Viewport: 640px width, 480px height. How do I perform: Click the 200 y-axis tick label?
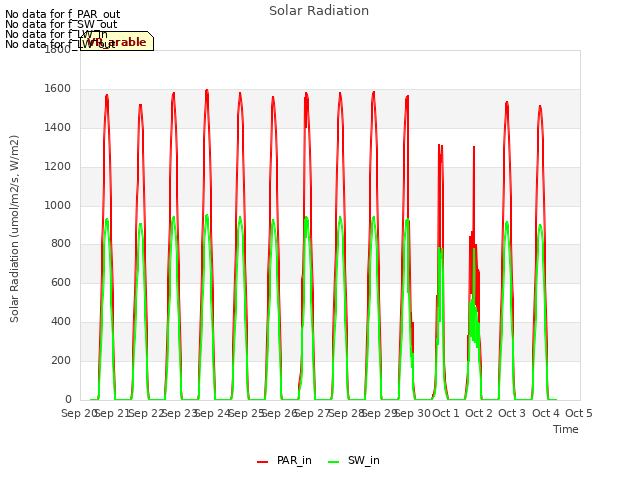(x=61, y=360)
